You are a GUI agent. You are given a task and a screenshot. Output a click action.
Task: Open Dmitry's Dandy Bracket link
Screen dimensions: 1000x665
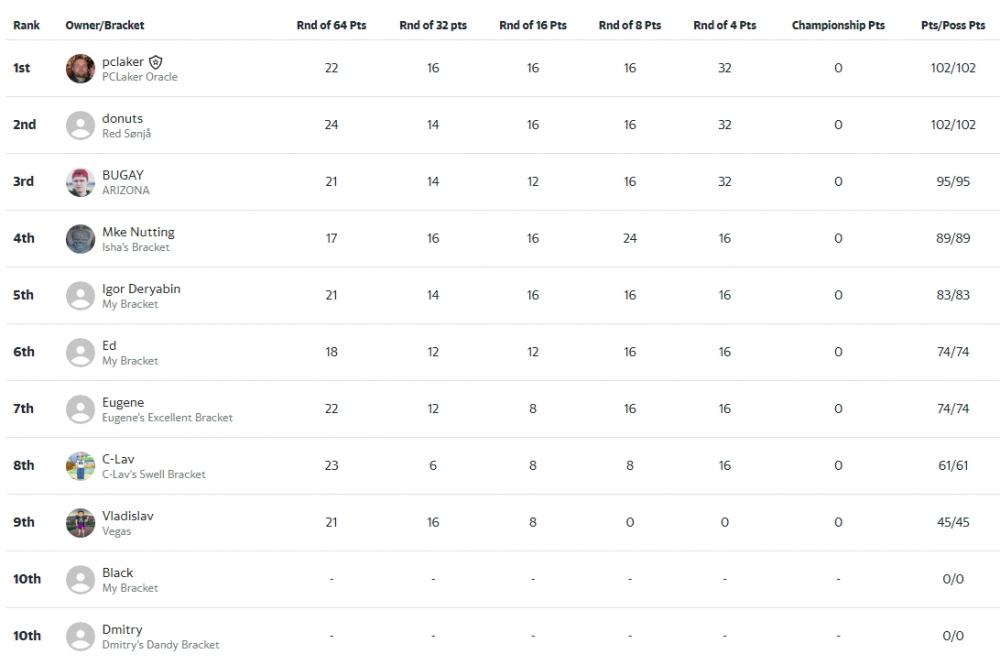click(x=162, y=646)
